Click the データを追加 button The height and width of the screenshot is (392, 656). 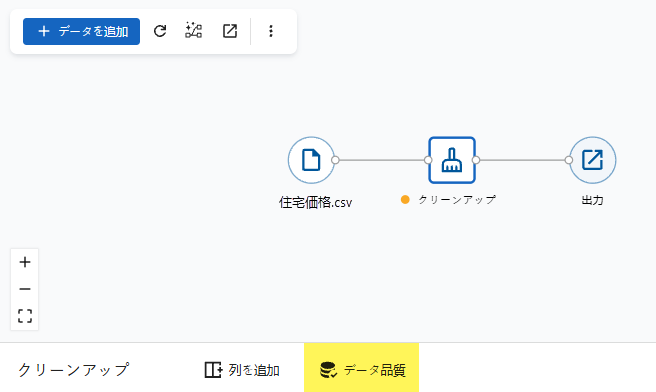[81, 31]
